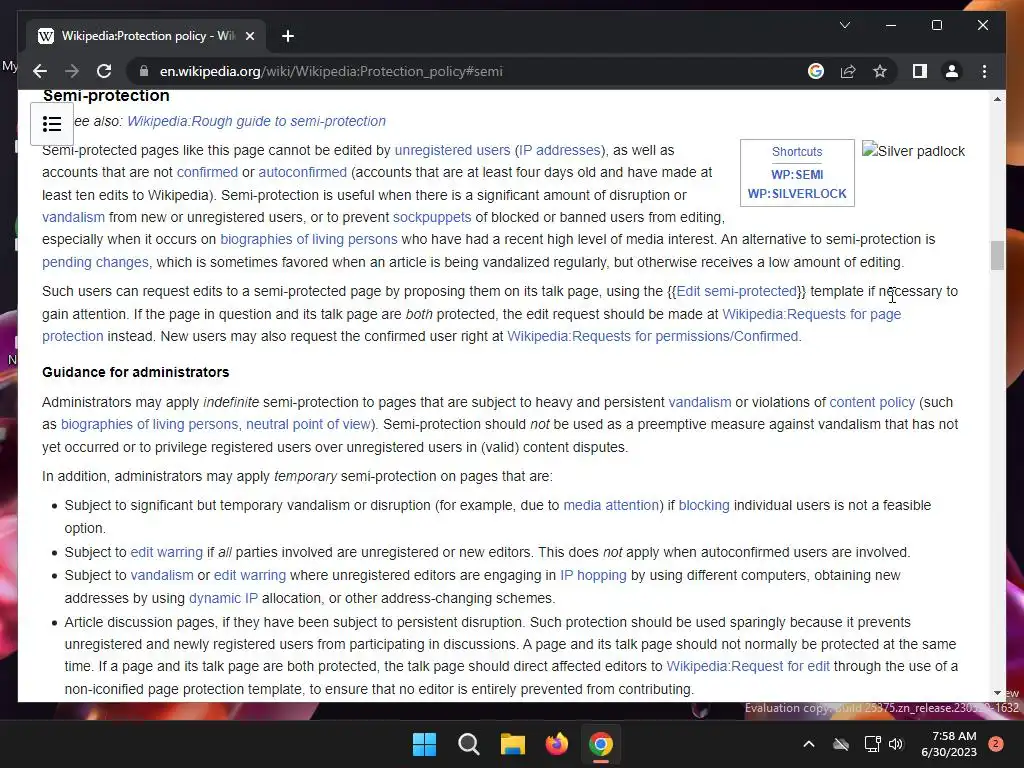
Task: Open the sockpuppets link
Action: point(432,217)
